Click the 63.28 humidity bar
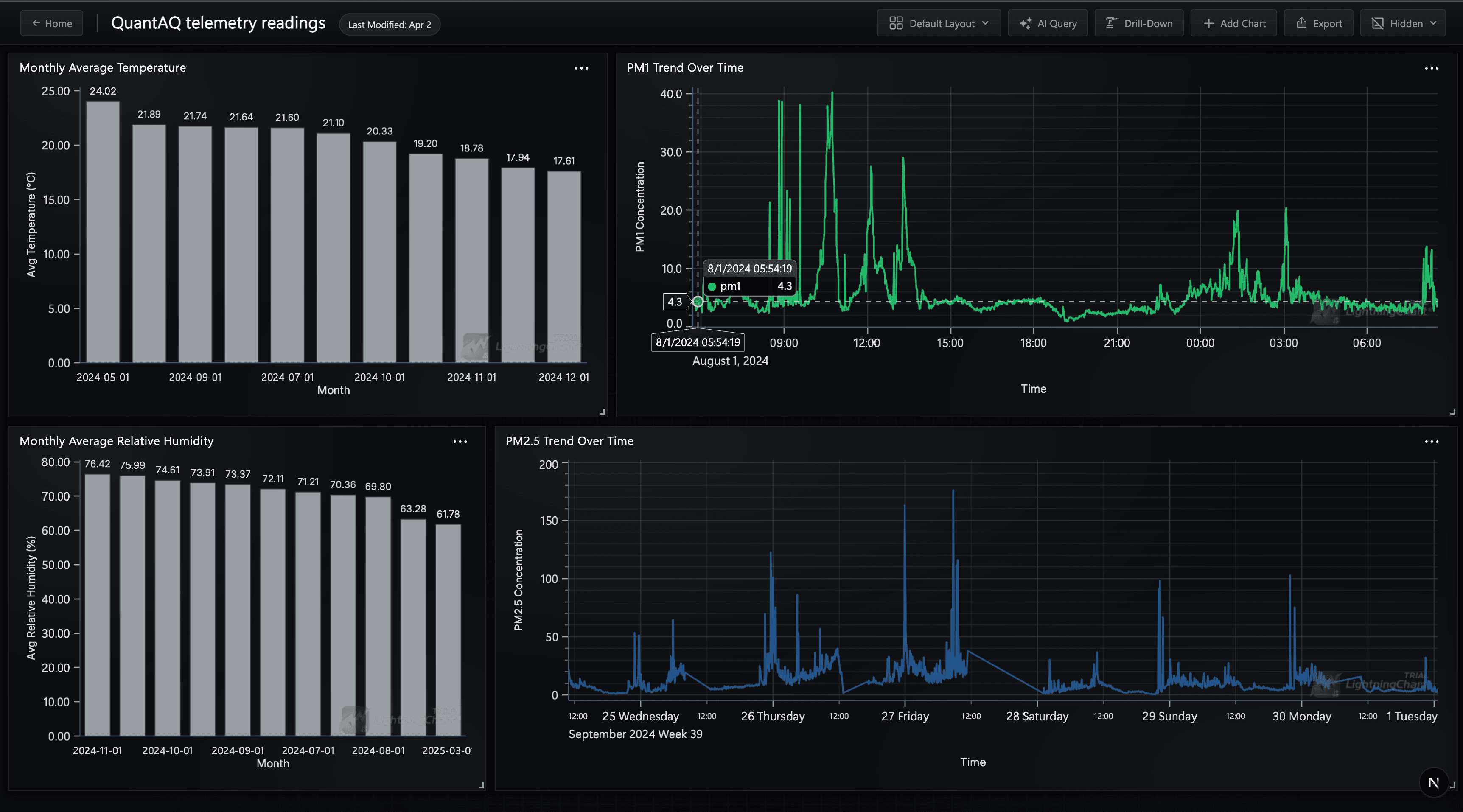 point(413,627)
